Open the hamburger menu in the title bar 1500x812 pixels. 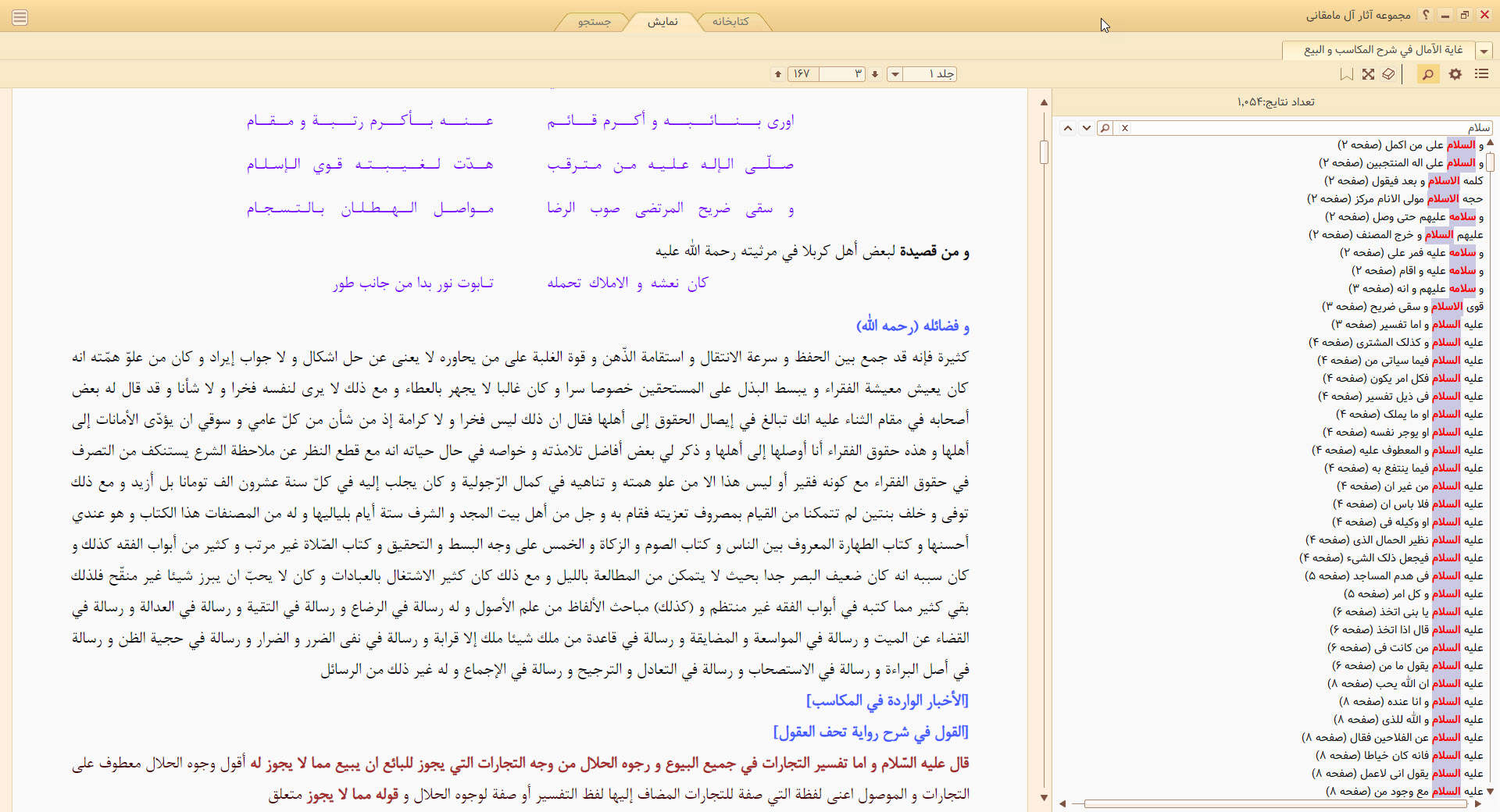click(20, 17)
